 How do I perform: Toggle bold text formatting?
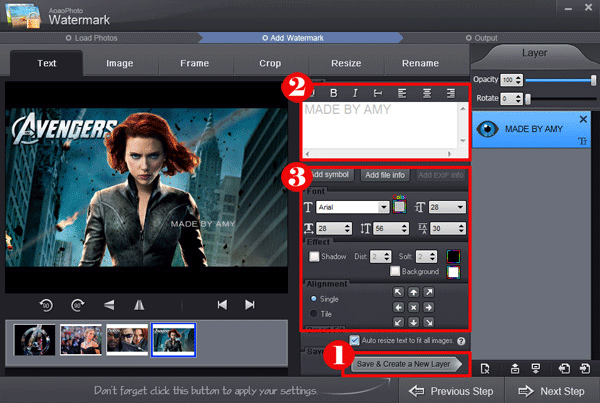334,93
